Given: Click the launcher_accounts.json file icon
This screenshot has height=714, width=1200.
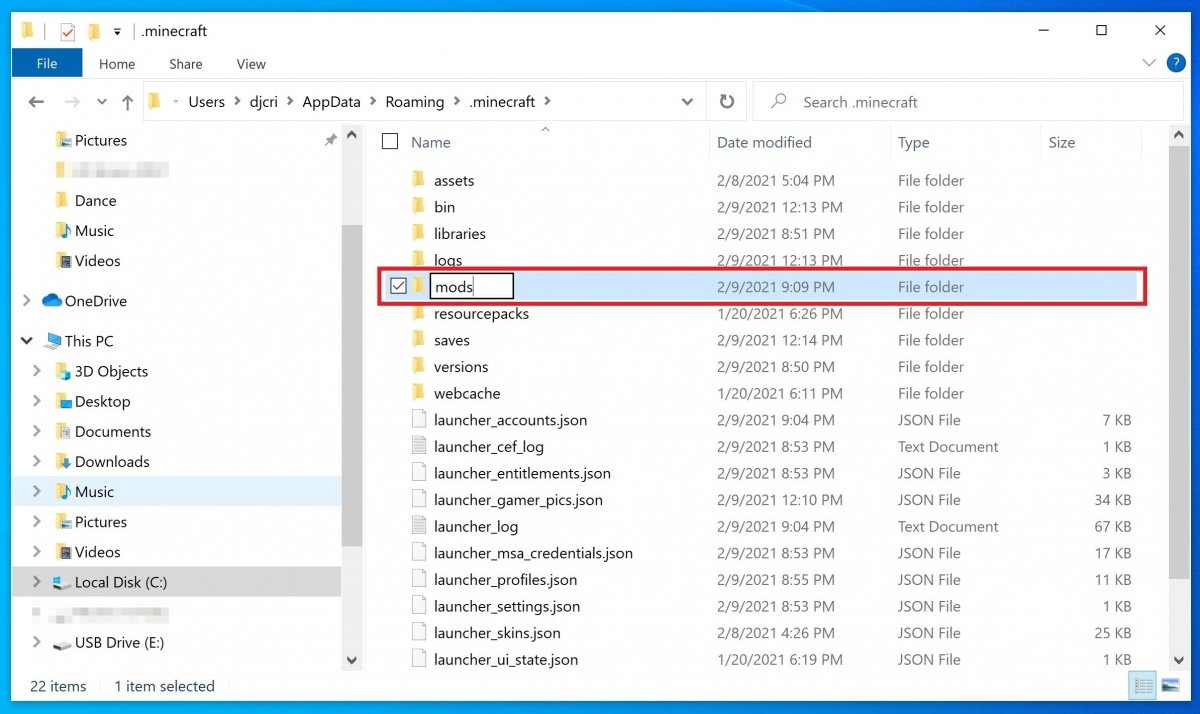Looking at the screenshot, I should click(419, 420).
